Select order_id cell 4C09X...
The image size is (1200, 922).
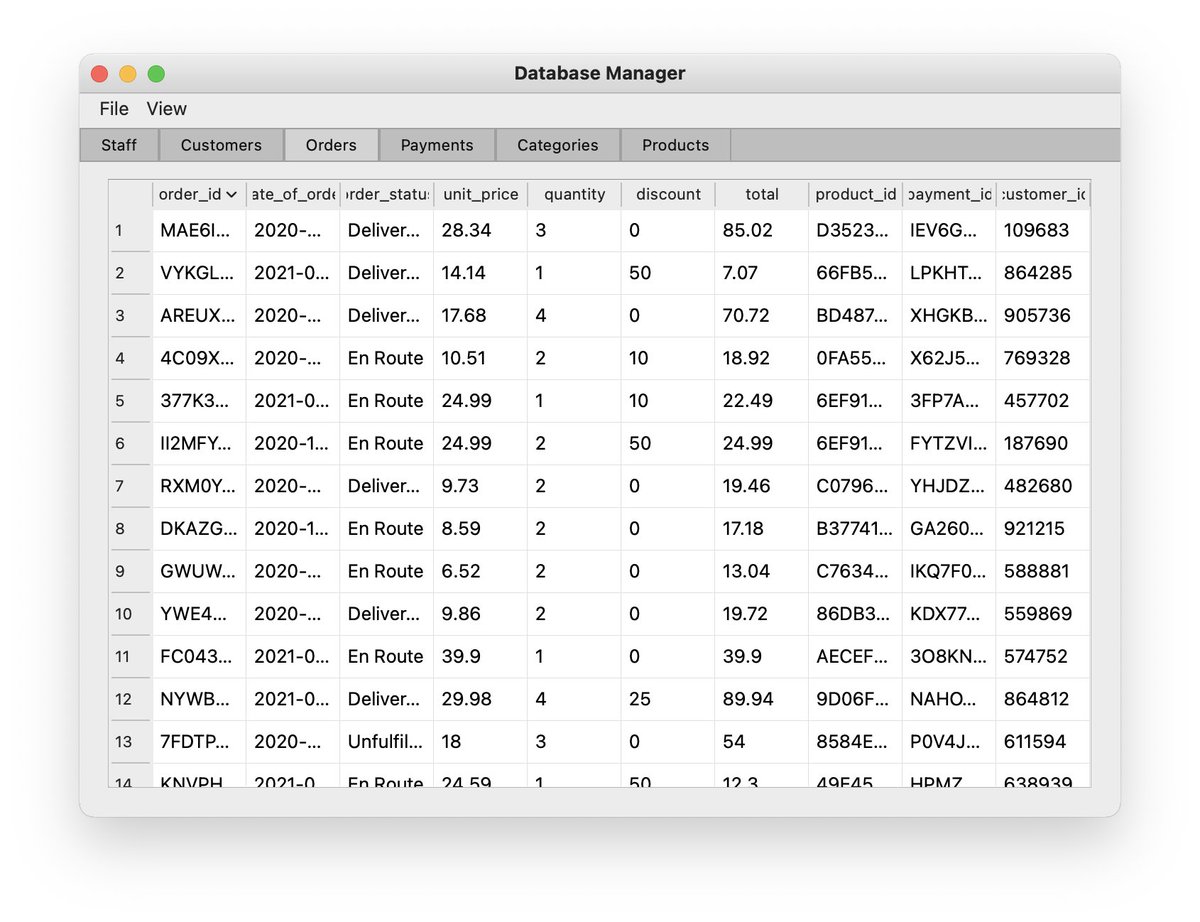[x=199, y=358]
